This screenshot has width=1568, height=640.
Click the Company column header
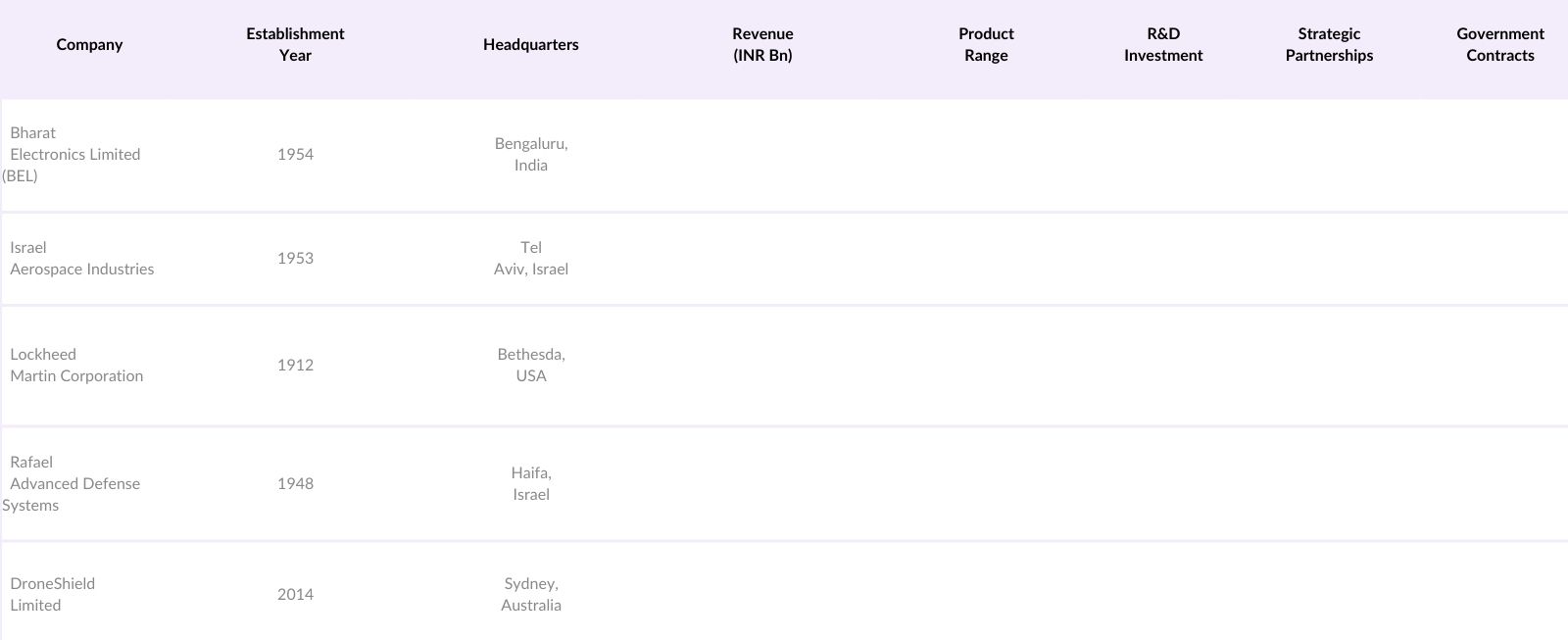coord(89,44)
